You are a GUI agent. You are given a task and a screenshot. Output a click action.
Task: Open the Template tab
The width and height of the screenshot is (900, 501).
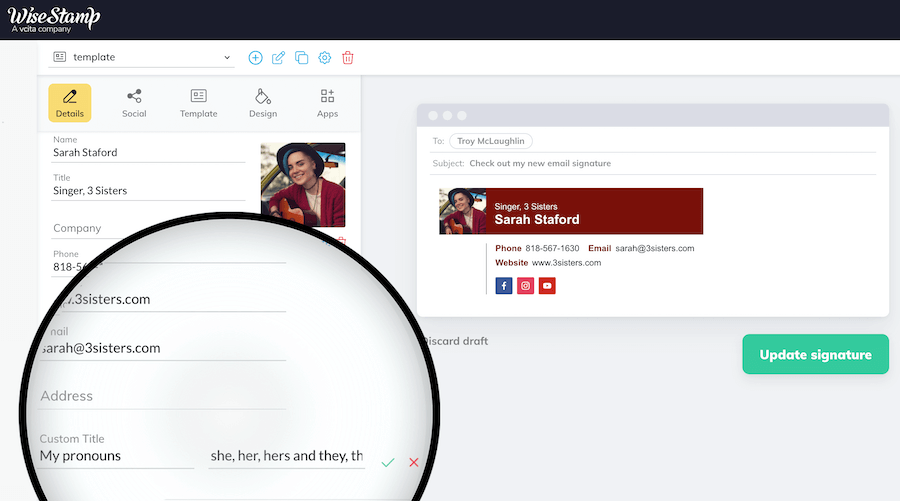(x=199, y=103)
